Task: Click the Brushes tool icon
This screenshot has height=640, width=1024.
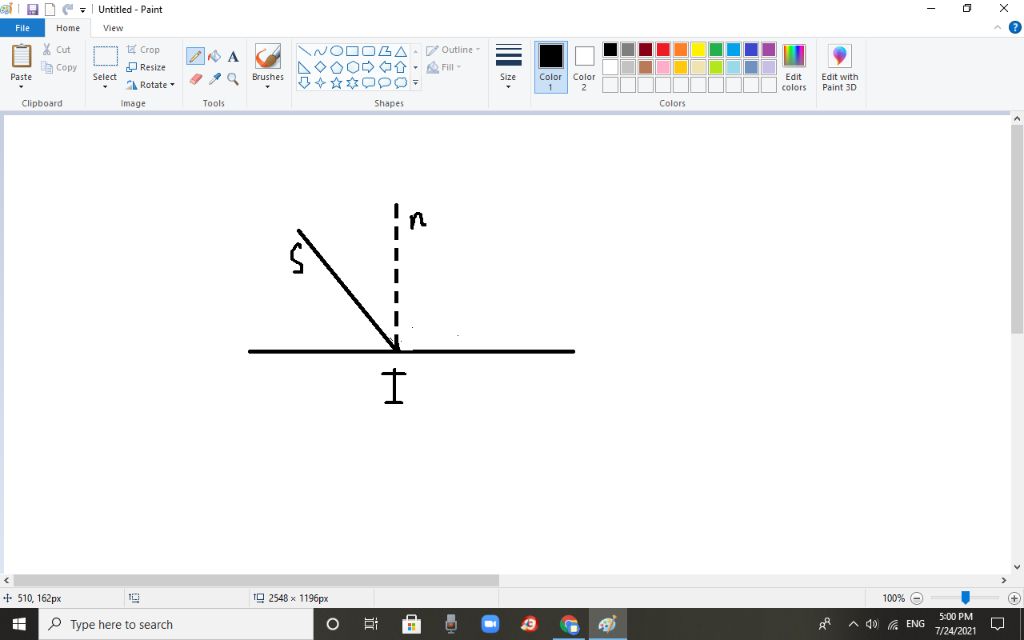Action: pyautogui.click(x=268, y=57)
